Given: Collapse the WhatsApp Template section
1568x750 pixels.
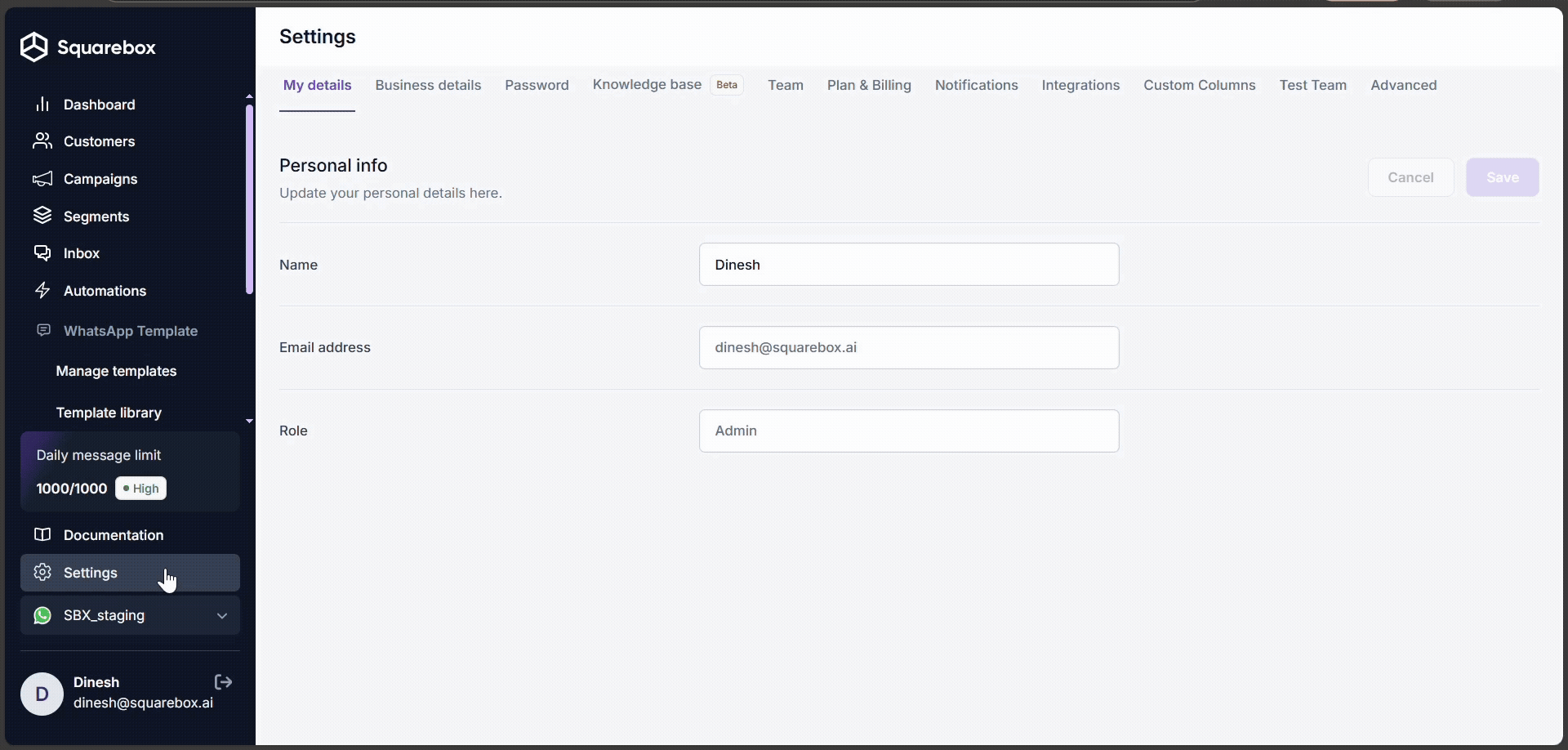Looking at the screenshot, I should (x=130, y=331).
